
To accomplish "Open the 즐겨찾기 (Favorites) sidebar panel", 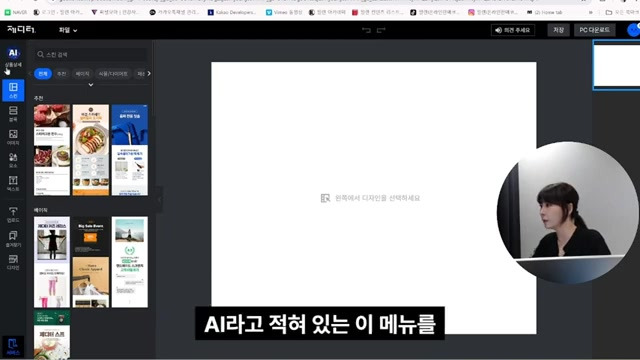I will (13, 238).
